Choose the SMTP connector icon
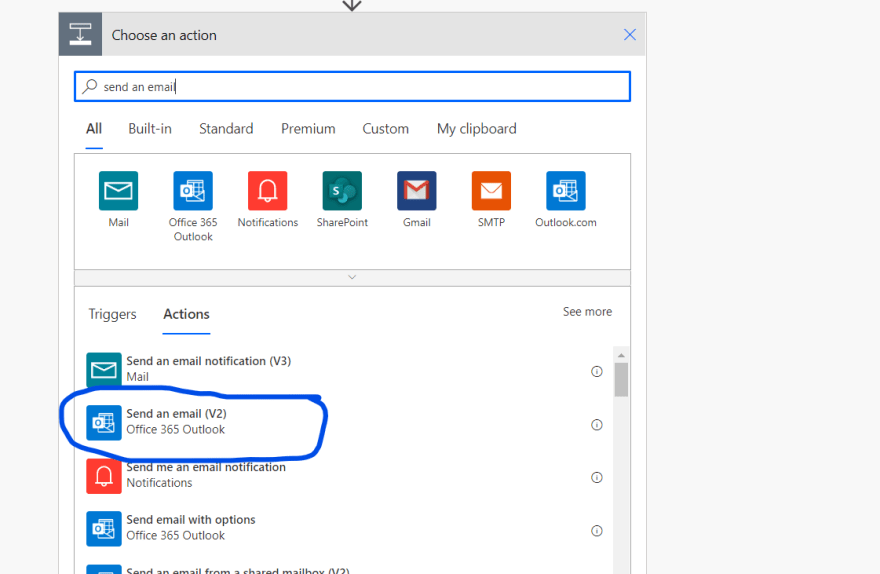 (x=491, y=191)
